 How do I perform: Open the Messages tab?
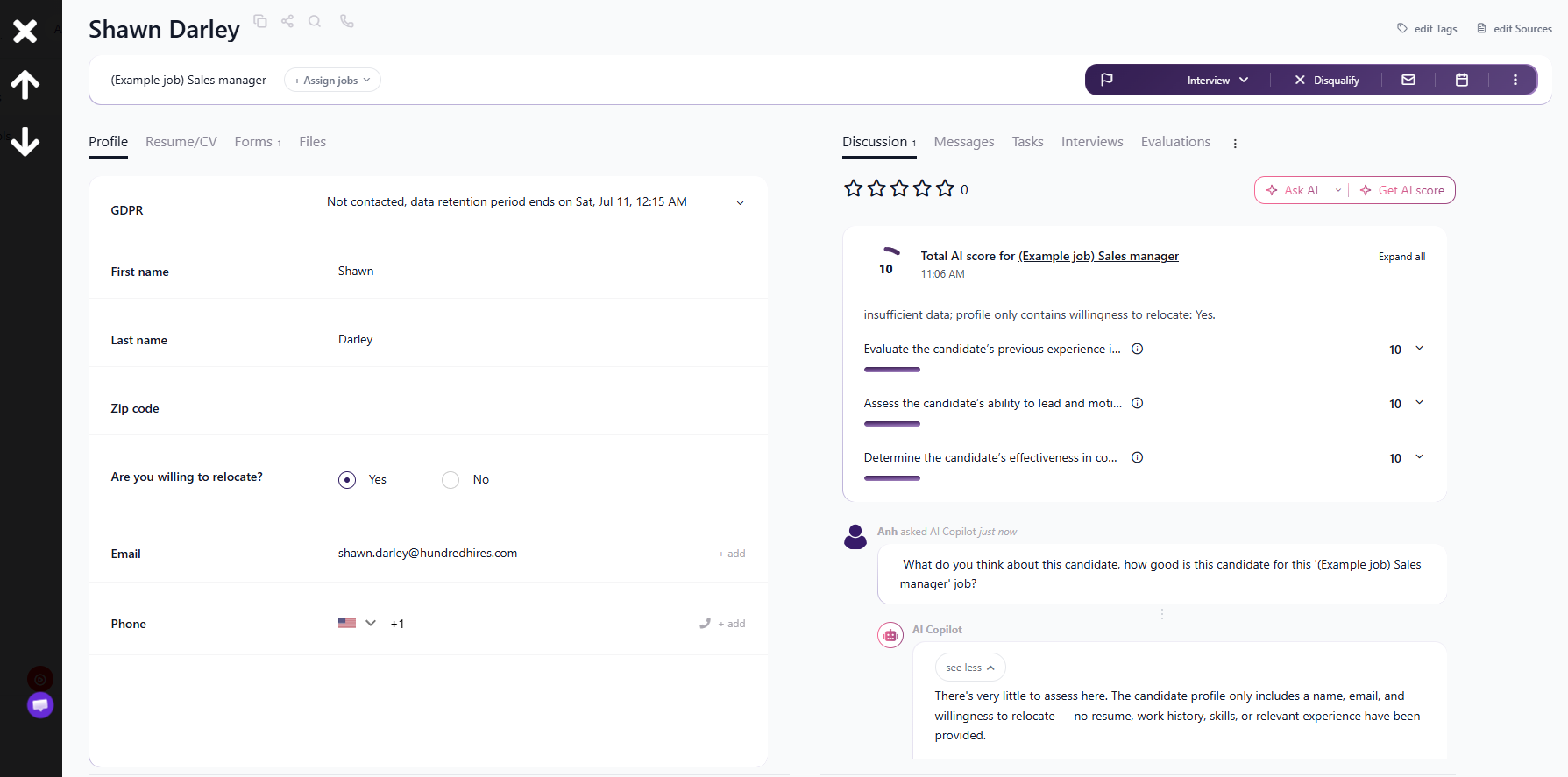coord(964,142)
